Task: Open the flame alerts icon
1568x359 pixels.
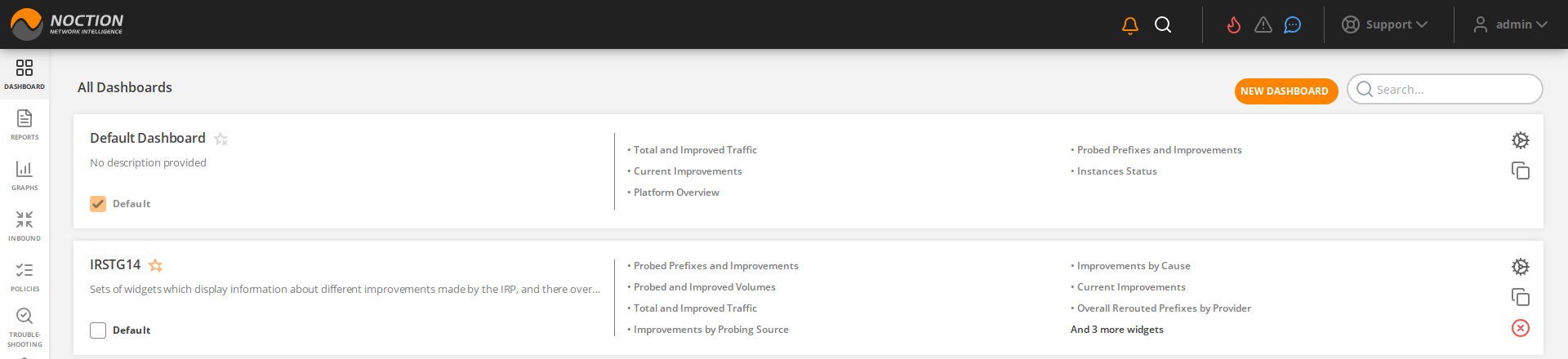Action: 1234,25
